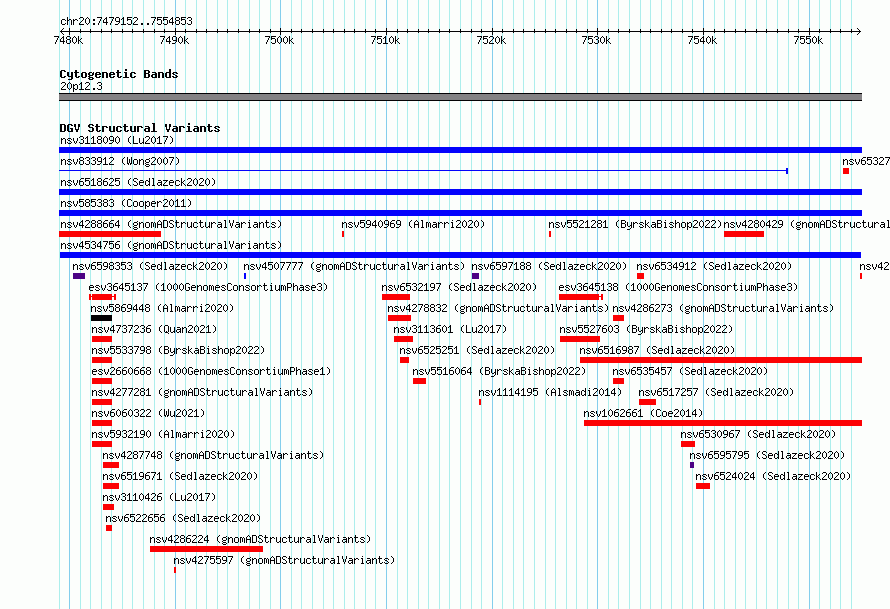
Task: Open nsv6060322 (Wu2021) label
Action: tap(148, 413)
